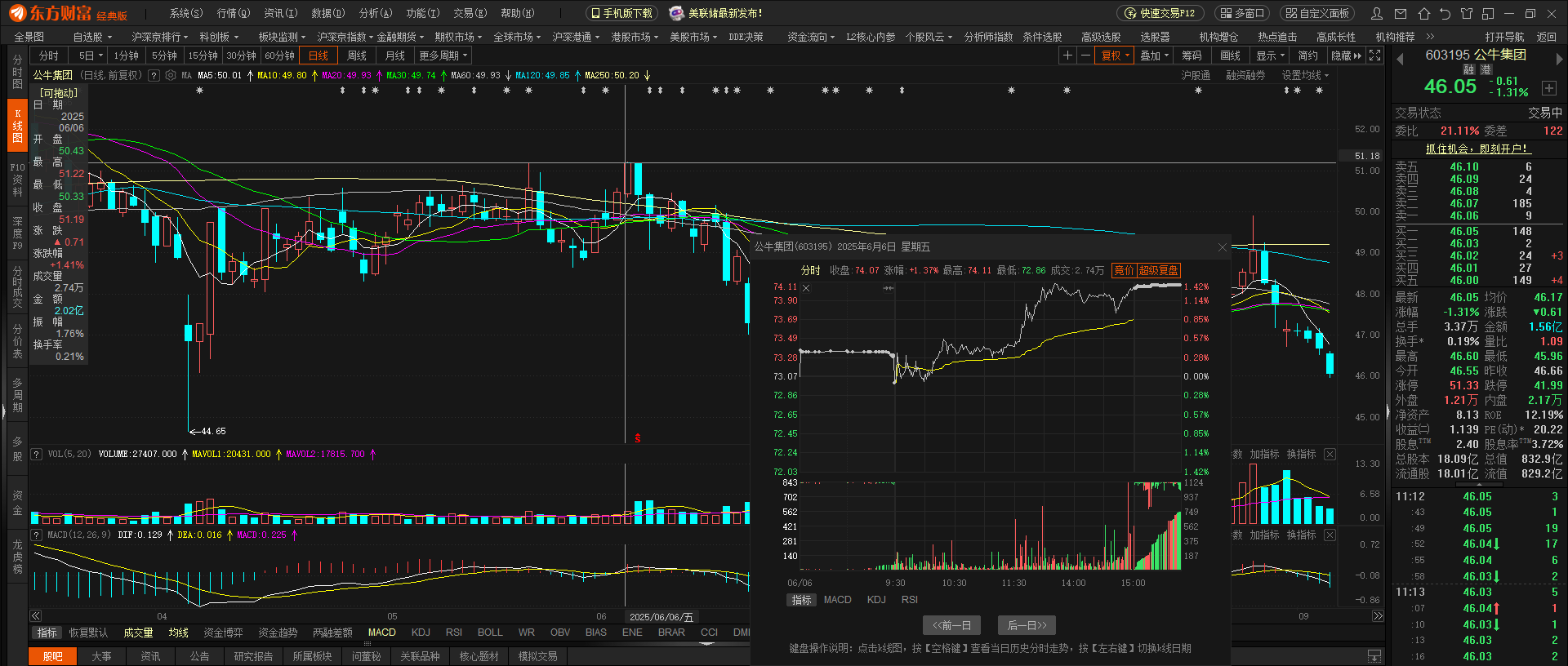Close the intraday popup window
The image size is (1568, 666).
1222,247
